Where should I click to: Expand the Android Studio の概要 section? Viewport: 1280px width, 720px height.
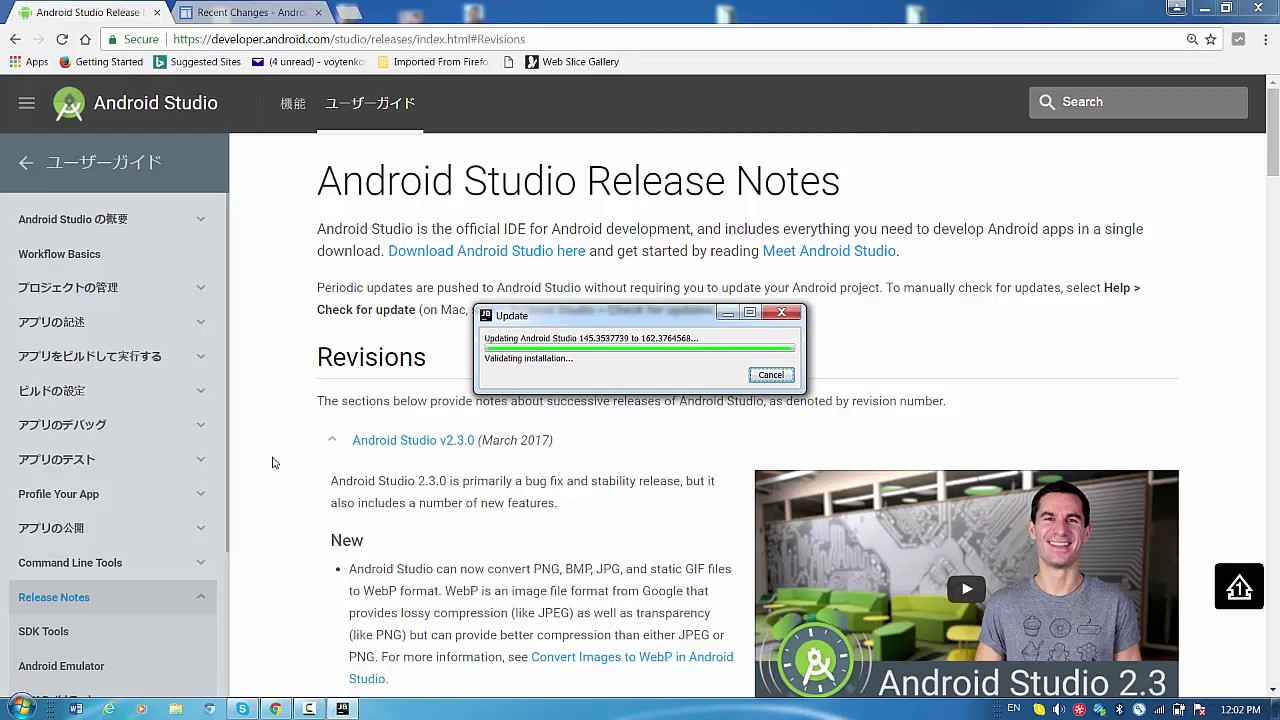200,219
